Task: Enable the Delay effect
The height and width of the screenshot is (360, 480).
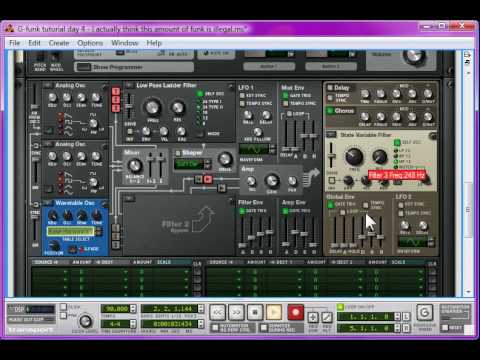Action: click(x=330, y=88)
